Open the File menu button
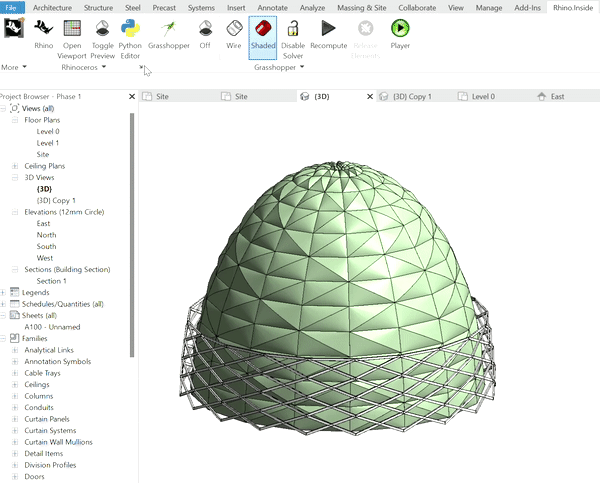Screen dimensions: 600x483 [x=13, y=7]
